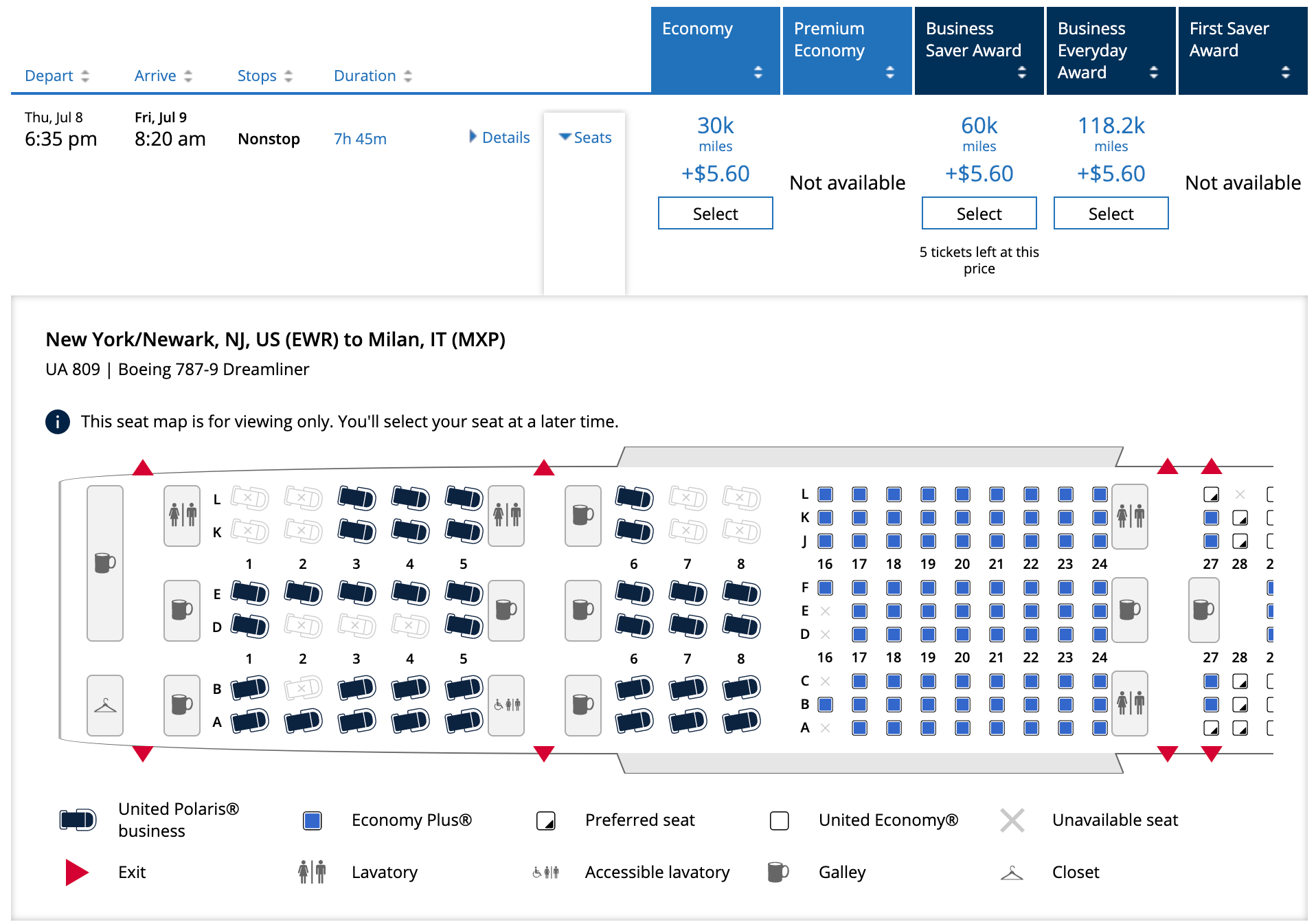The image size is (1316, 922).
Task: Expand flight Details
Action: (x=499, y=137)
